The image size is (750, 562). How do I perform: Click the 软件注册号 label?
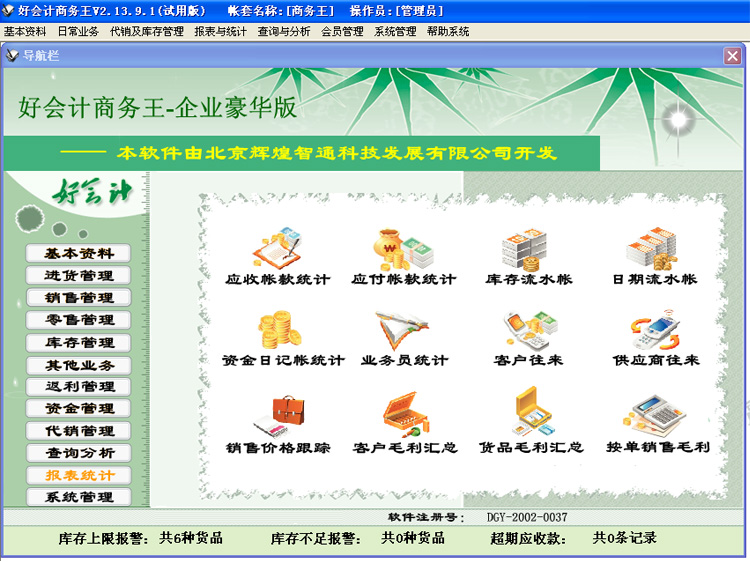click(426, 518)
